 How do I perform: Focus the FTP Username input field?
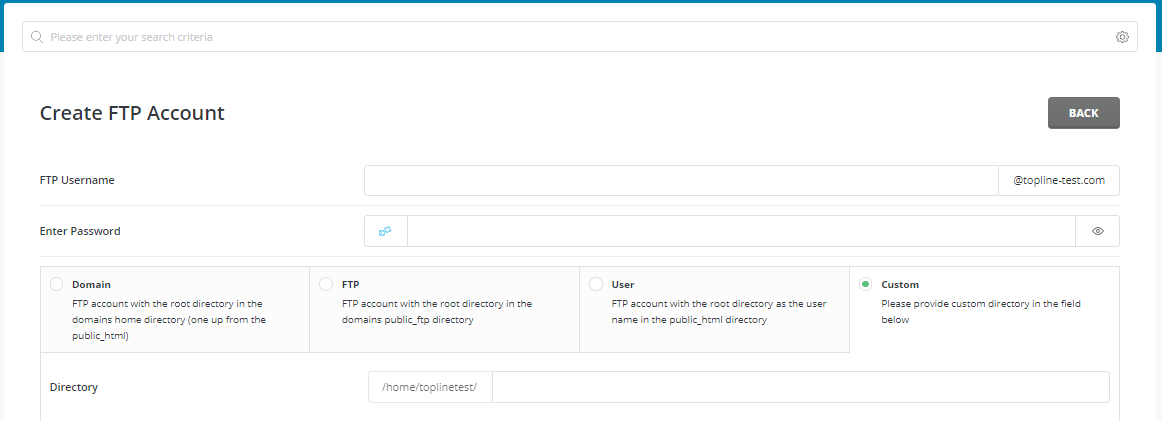pyautogui.click(x=681, y=180)
